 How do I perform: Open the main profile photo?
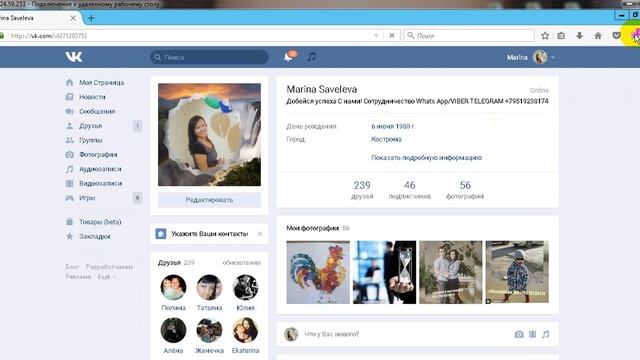tap(209, 135)
